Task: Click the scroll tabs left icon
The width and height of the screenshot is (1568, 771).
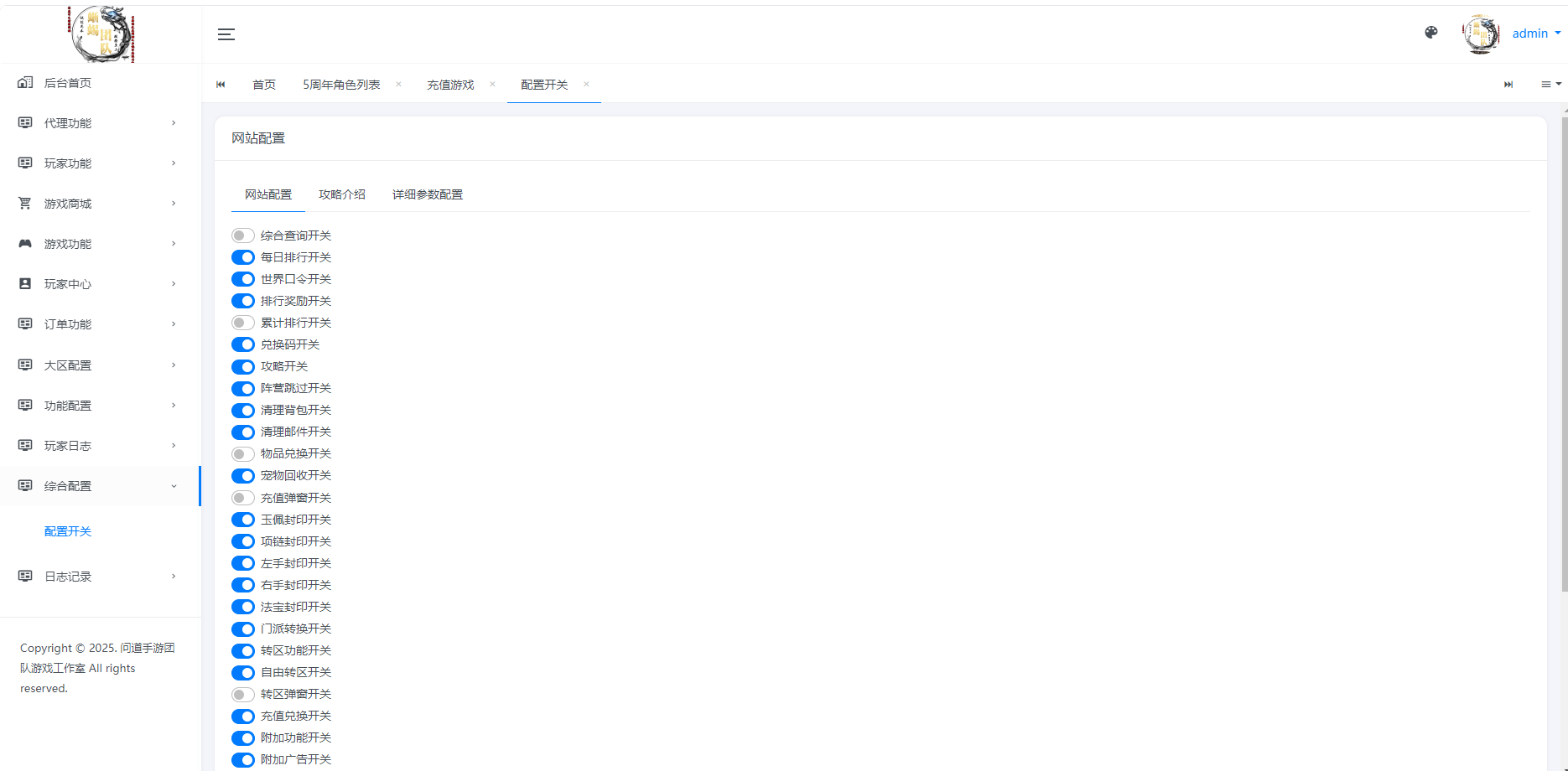Action: [221, 85]
